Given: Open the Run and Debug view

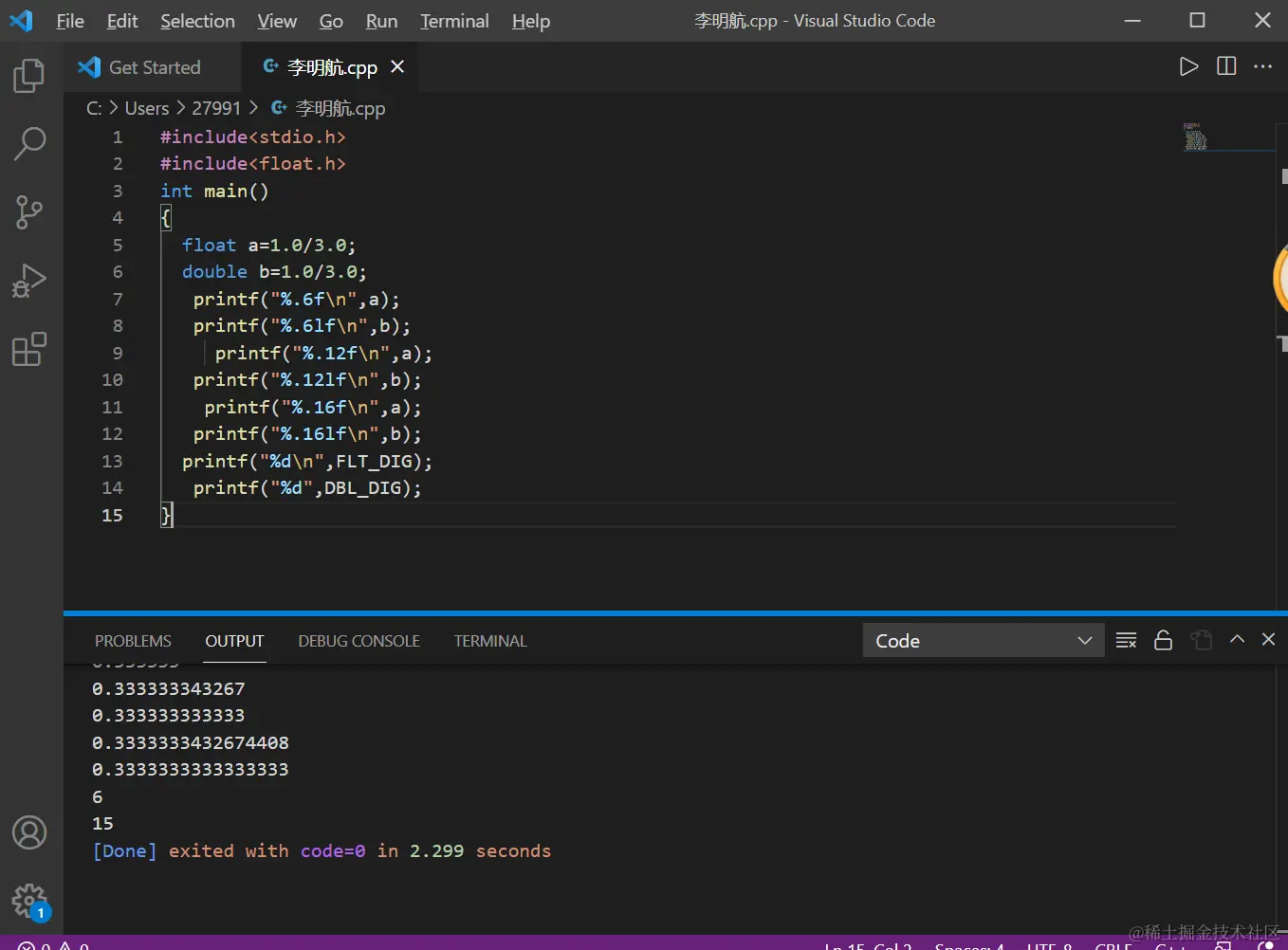Looking at the screenshot, I should click(x=29, y=281).
